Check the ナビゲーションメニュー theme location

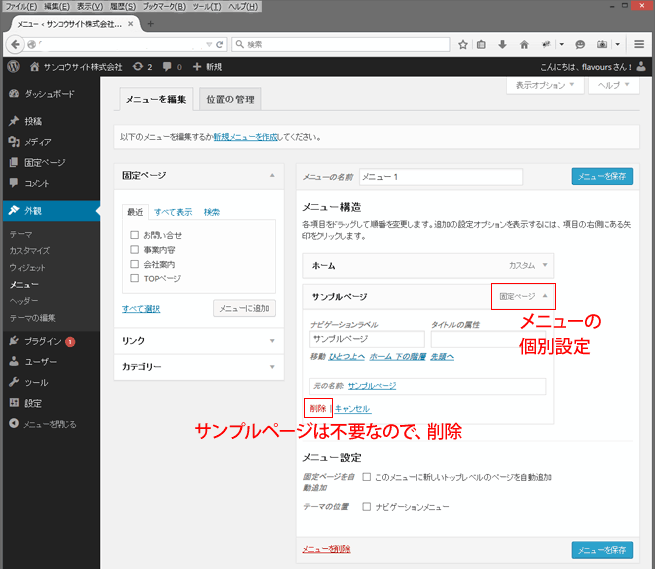366,507
